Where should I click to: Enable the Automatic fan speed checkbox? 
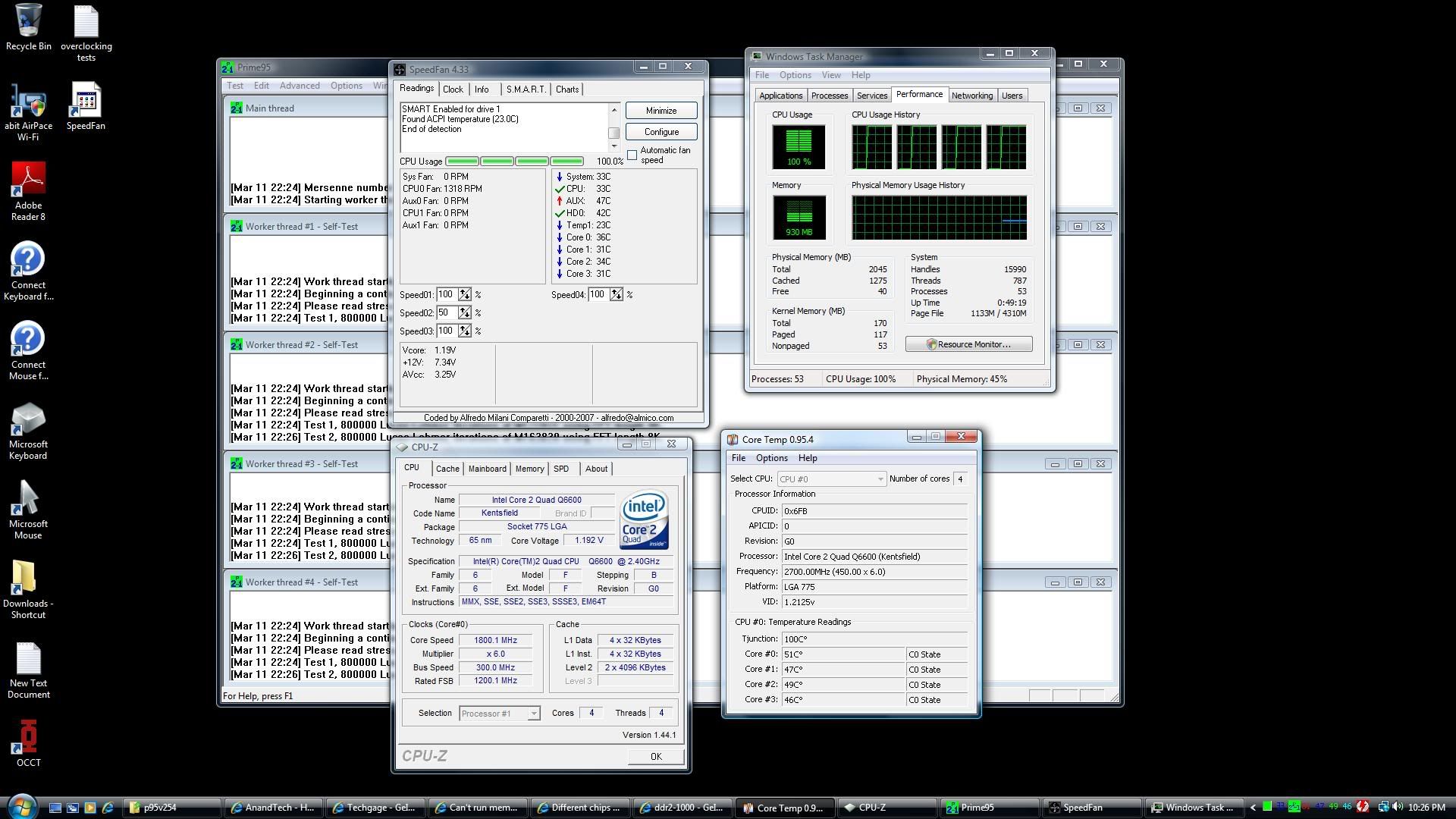(632, 155)
